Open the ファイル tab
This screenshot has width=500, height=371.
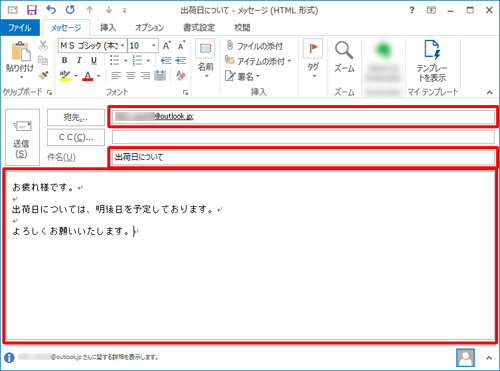pos(20,27)
